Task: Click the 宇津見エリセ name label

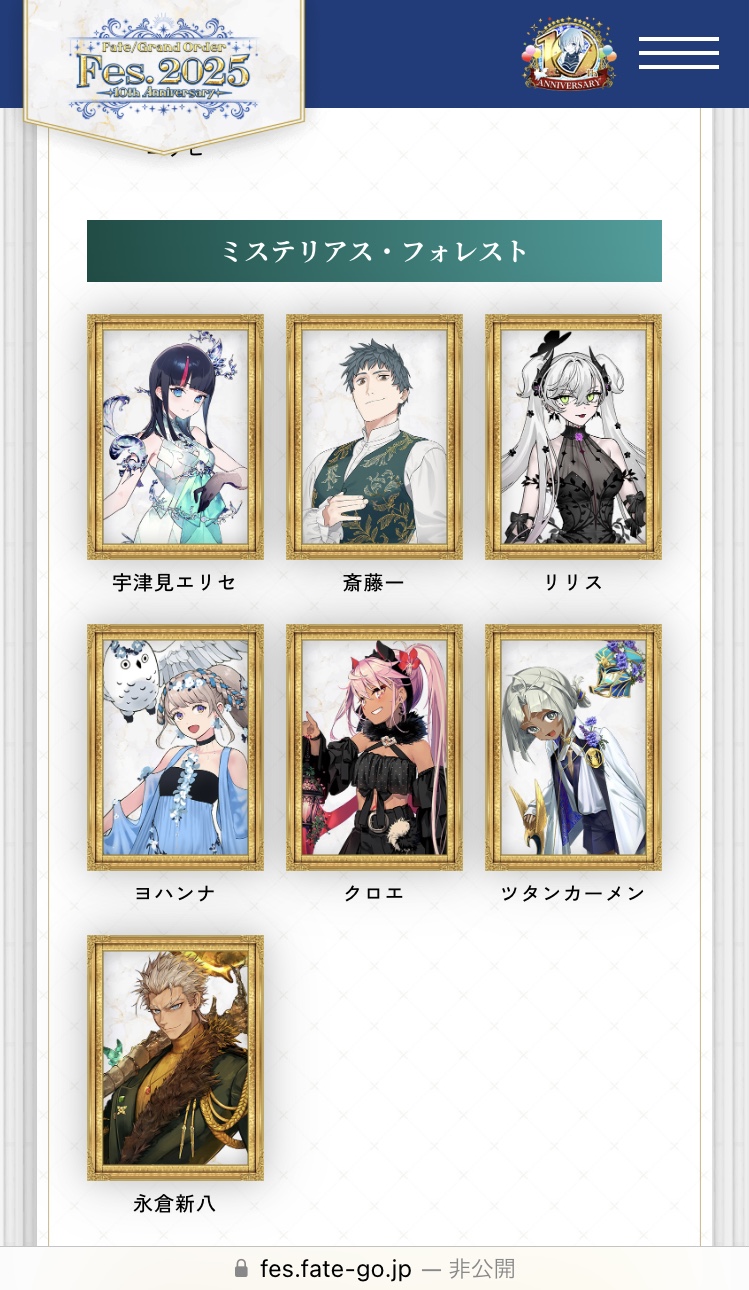Action: coord(175,583)
